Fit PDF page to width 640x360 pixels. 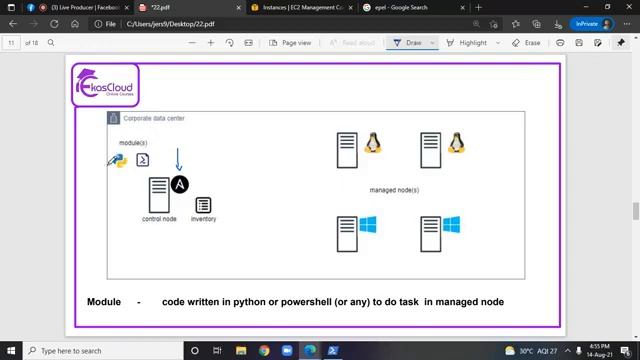coord(248,42)
